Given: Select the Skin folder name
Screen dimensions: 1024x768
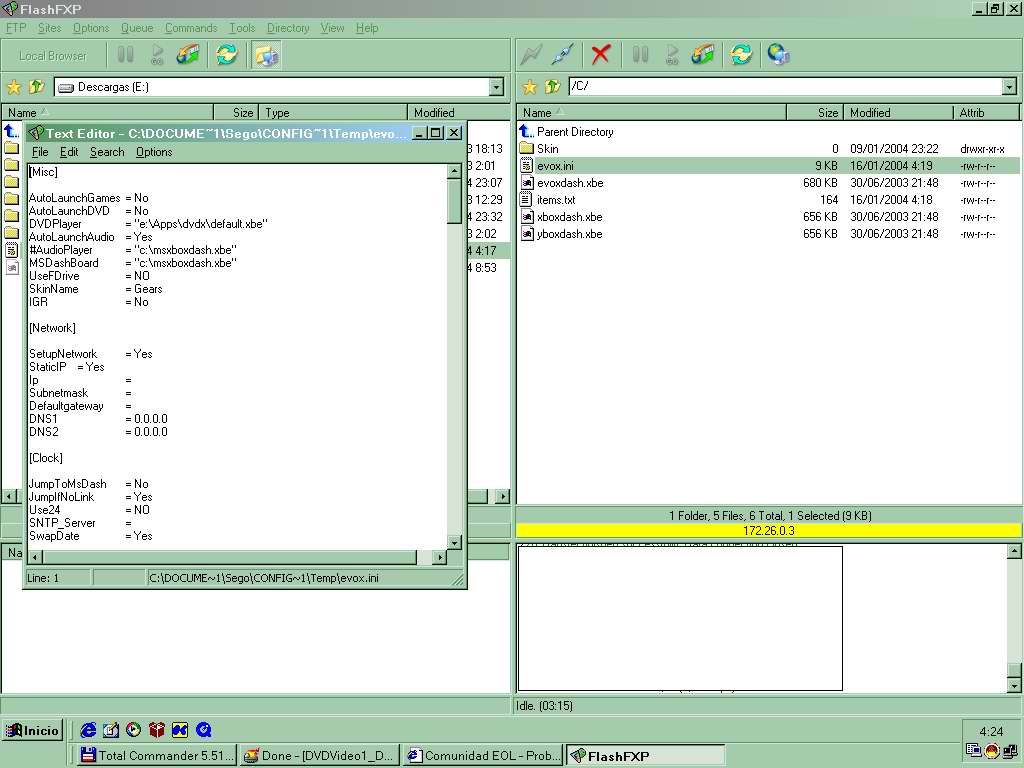Looking at the screenshot, I should pyautogui.click(x=547, y=149).
